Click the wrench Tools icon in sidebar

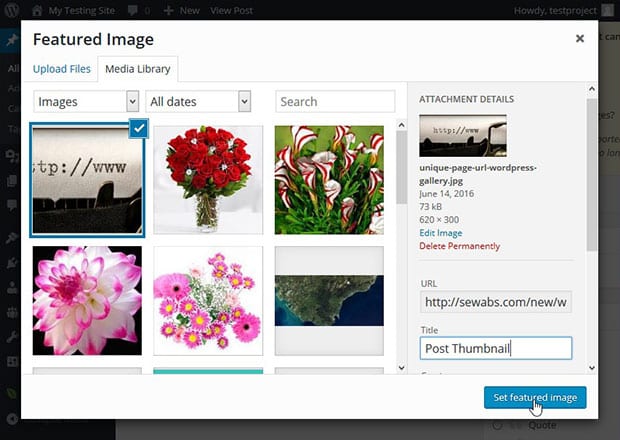pyautogui.click(x=12, y=337)
